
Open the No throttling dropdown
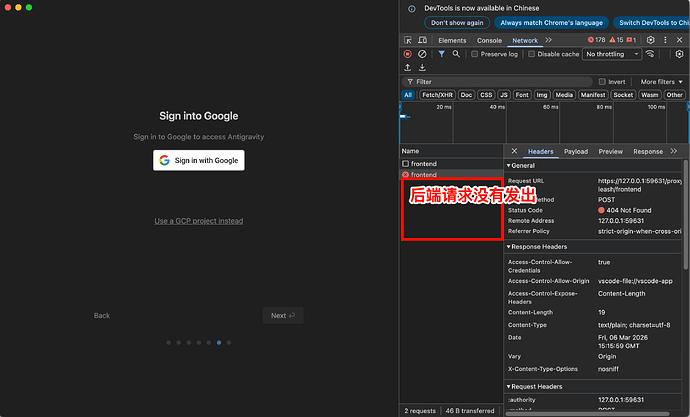612,54
